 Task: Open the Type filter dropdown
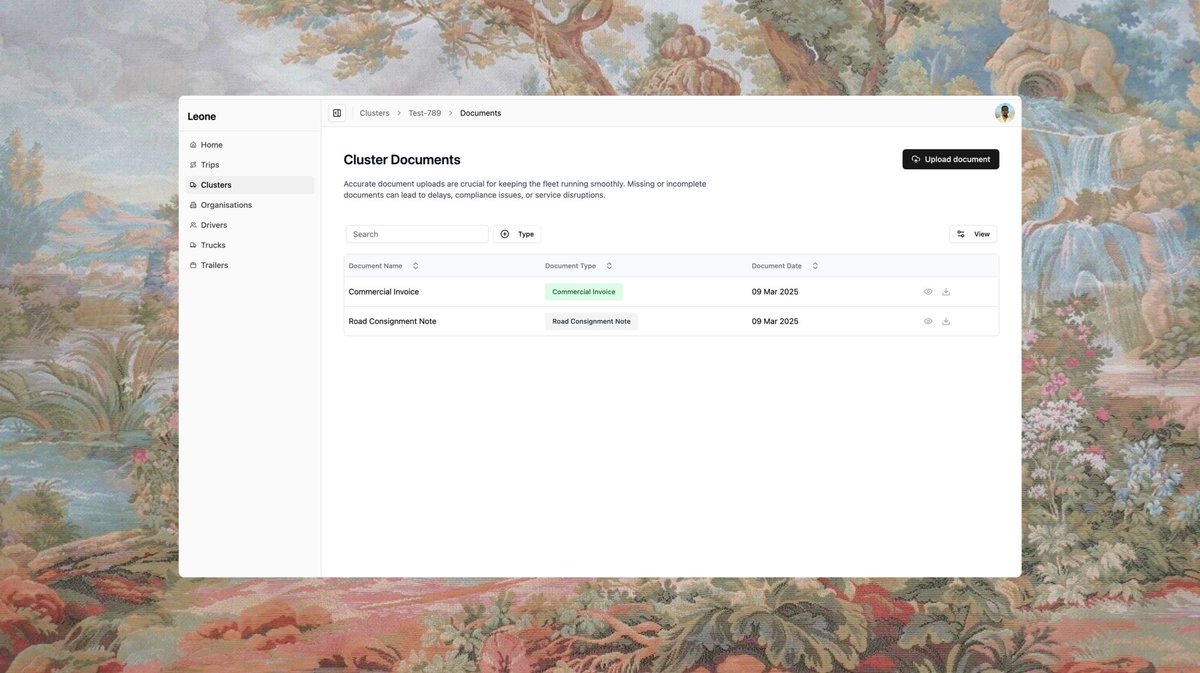pos(517,234)
